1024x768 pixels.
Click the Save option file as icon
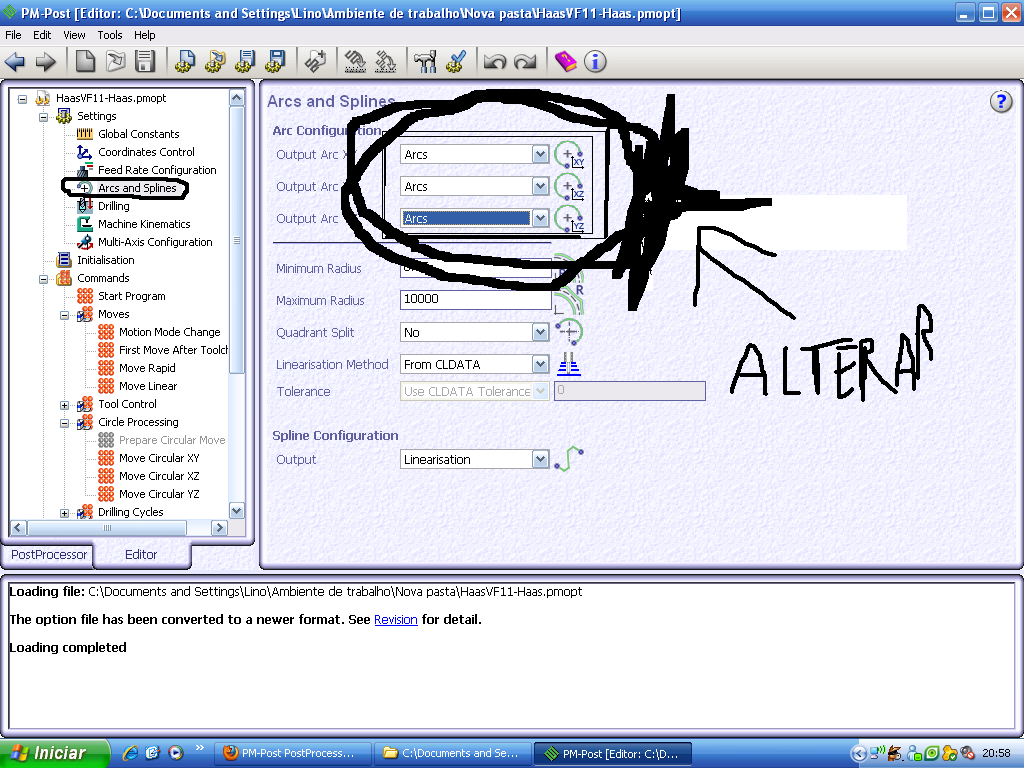(x=276, y=62)
